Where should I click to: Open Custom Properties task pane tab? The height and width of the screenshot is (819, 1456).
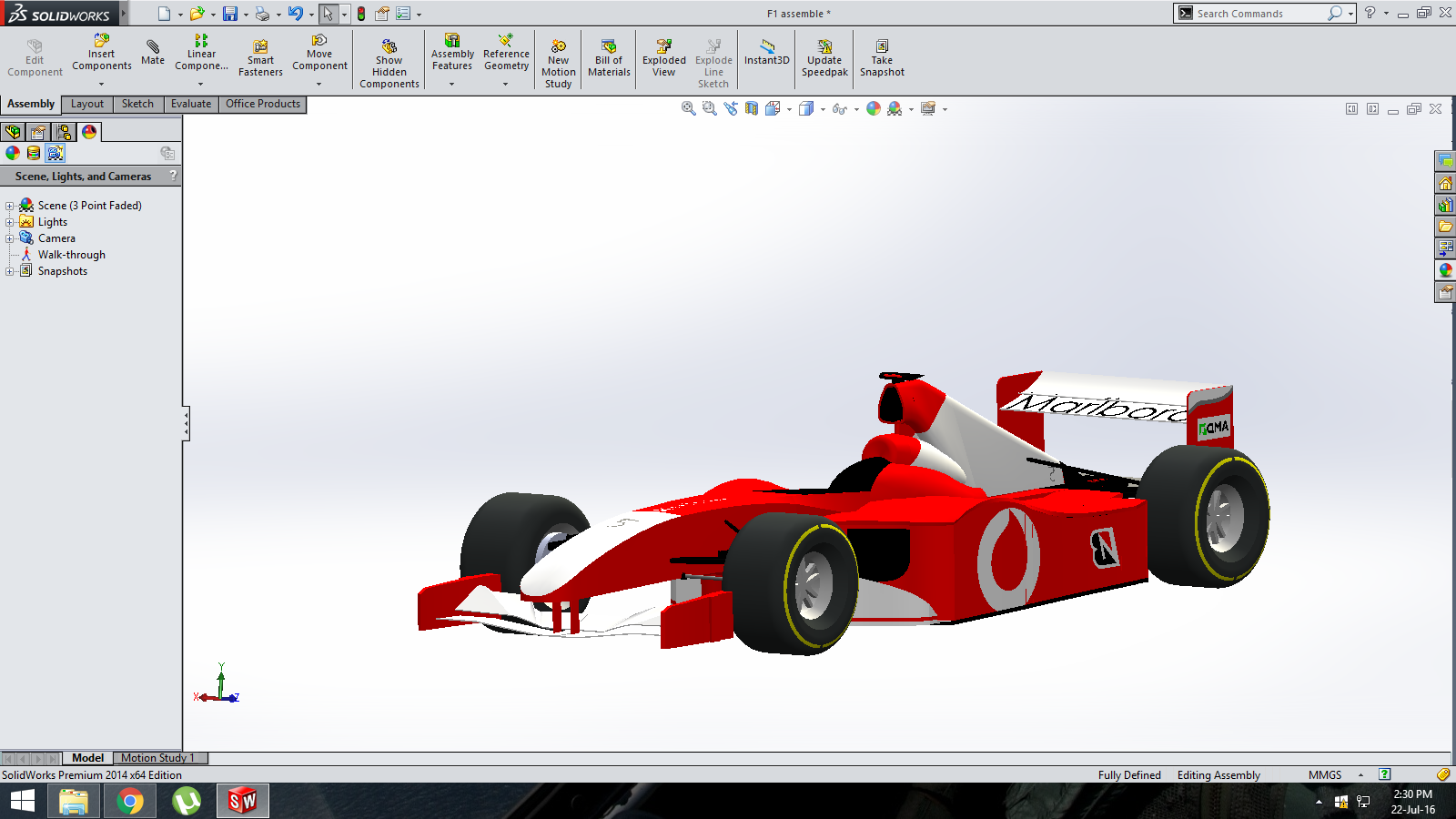click(1445, 292)
